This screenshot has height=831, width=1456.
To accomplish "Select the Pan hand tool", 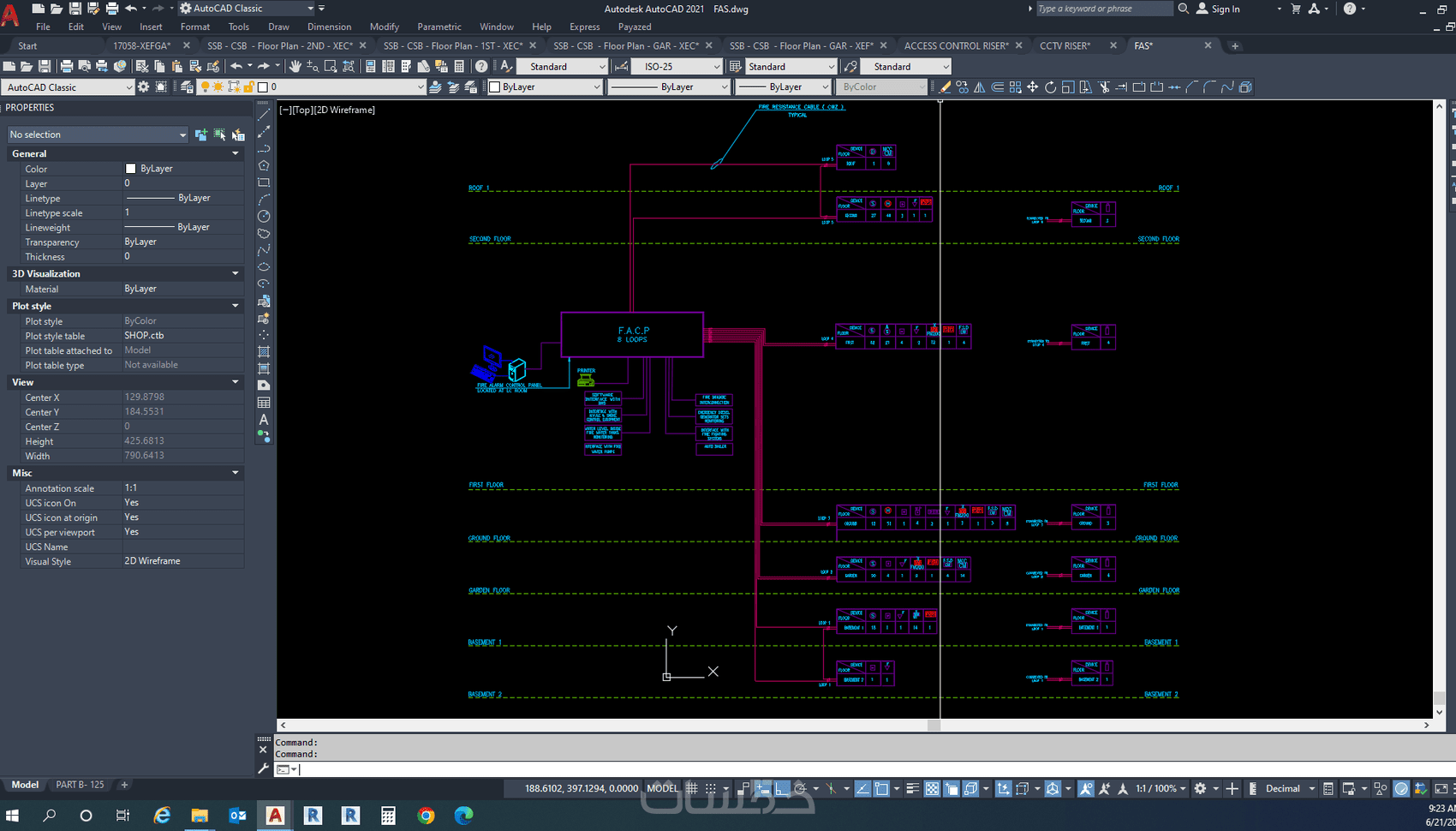I will 295,66.
